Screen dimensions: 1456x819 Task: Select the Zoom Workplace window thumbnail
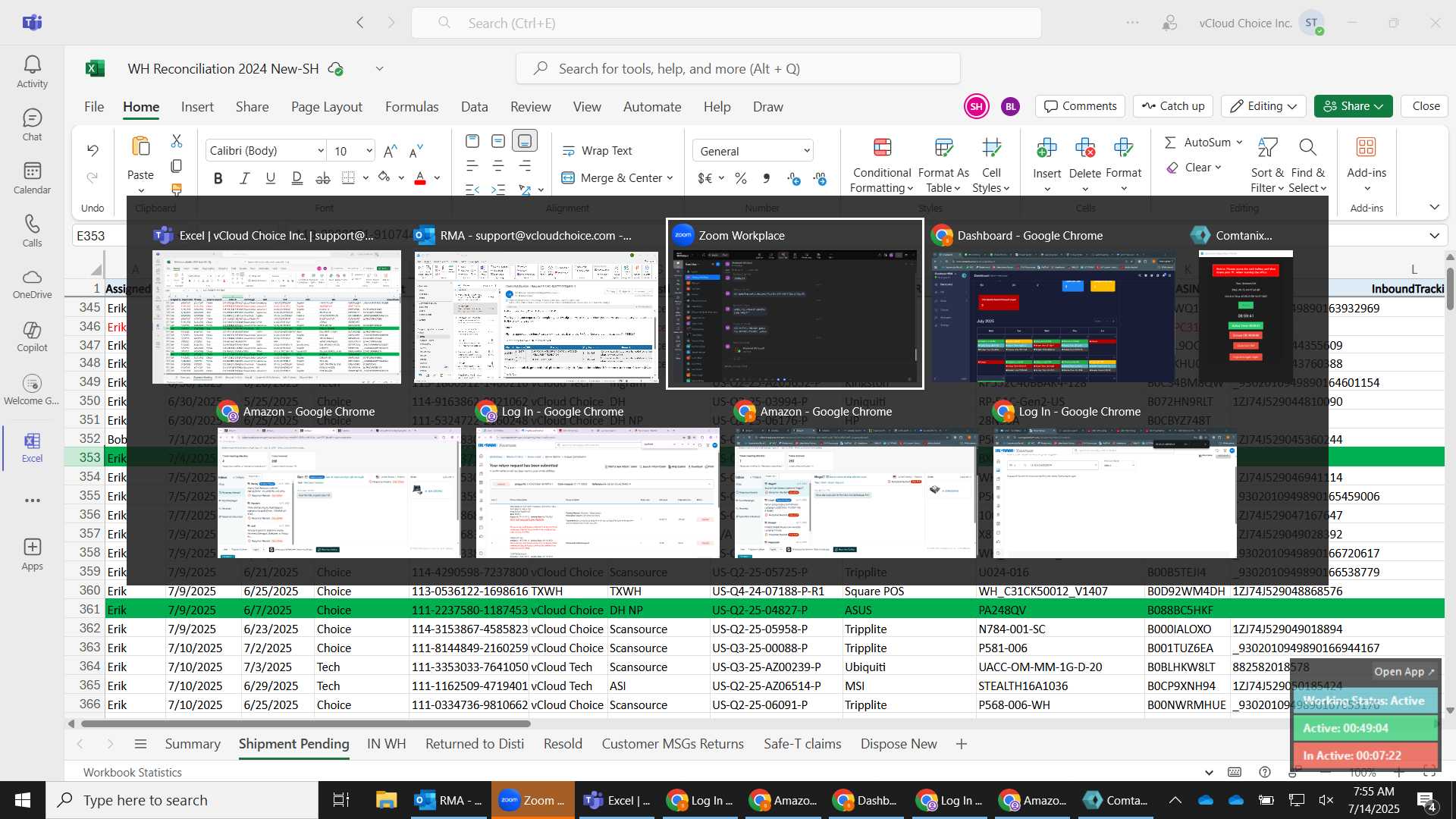point(795,304)
